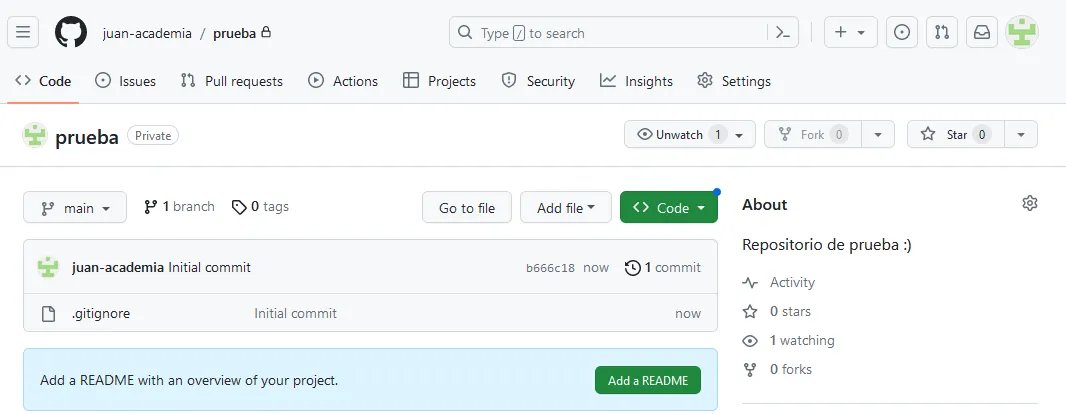Open the notifications inbox icon
Image resolution: width=1066 pixels, height=414 pixels.
982,32
